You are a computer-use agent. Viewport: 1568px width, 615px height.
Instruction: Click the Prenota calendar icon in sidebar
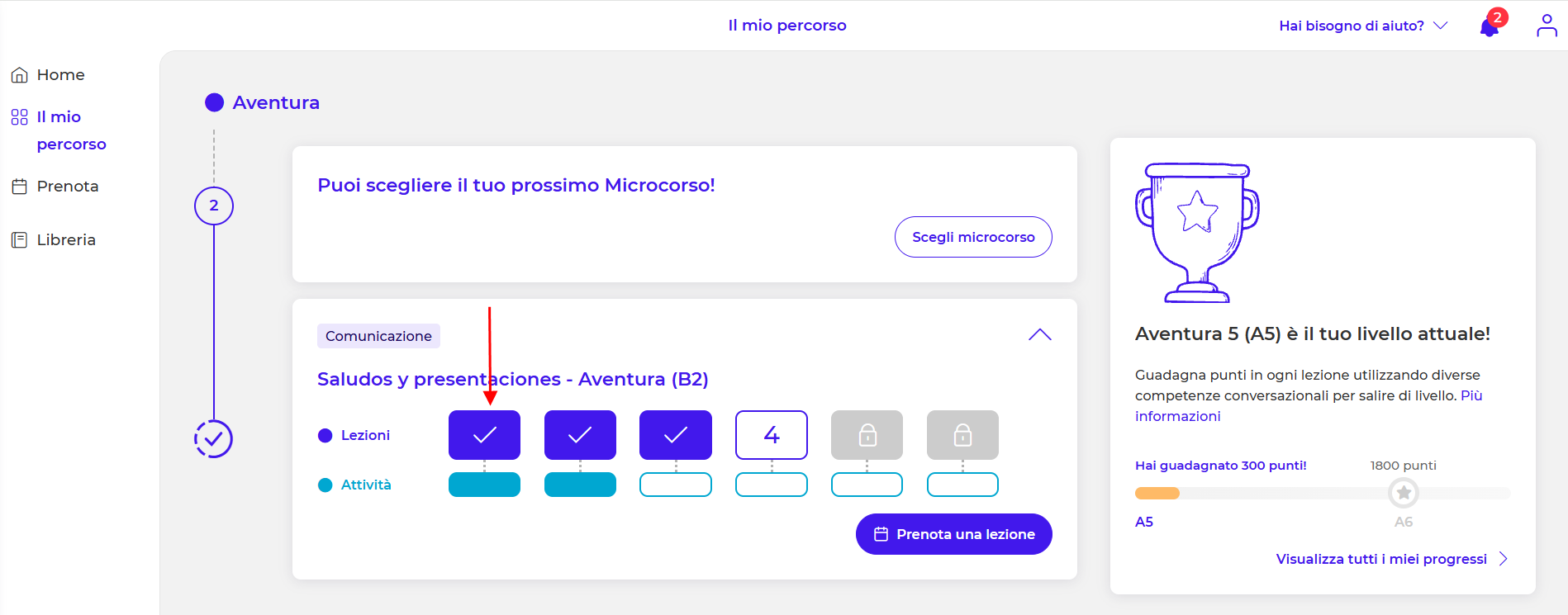(20, 187)
